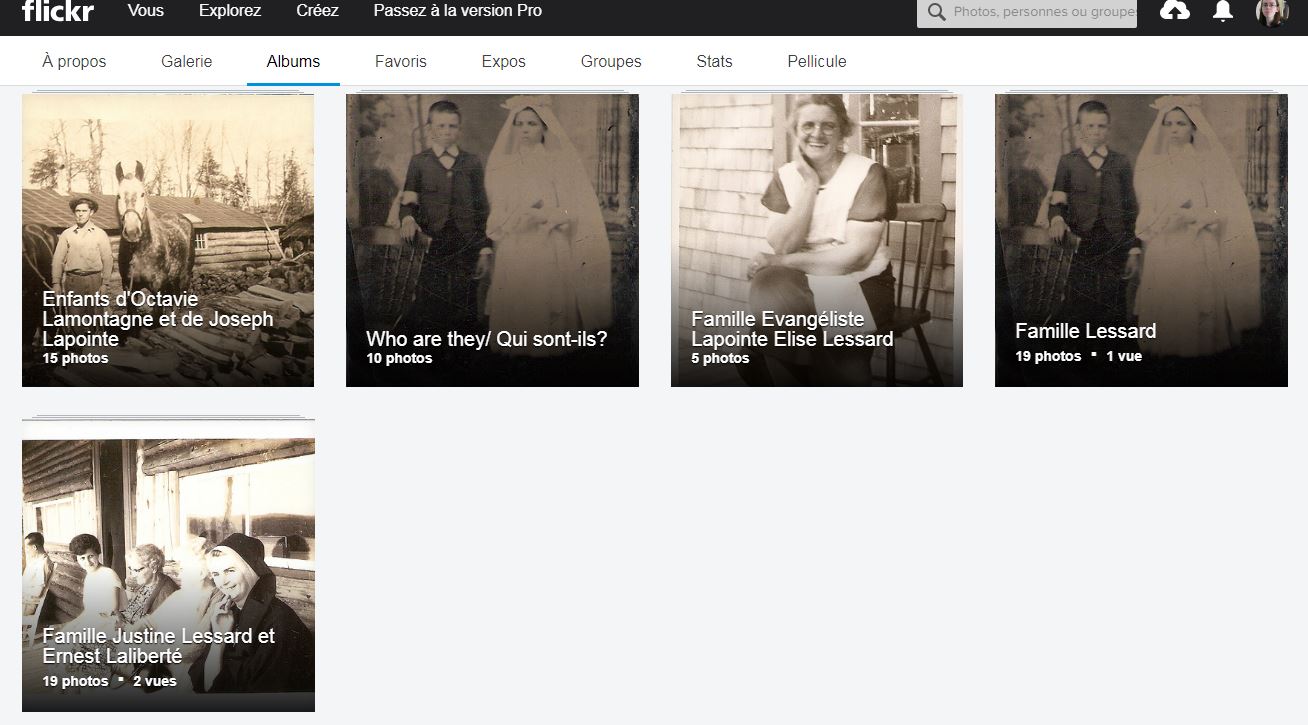Open the Who are they album

492,240
